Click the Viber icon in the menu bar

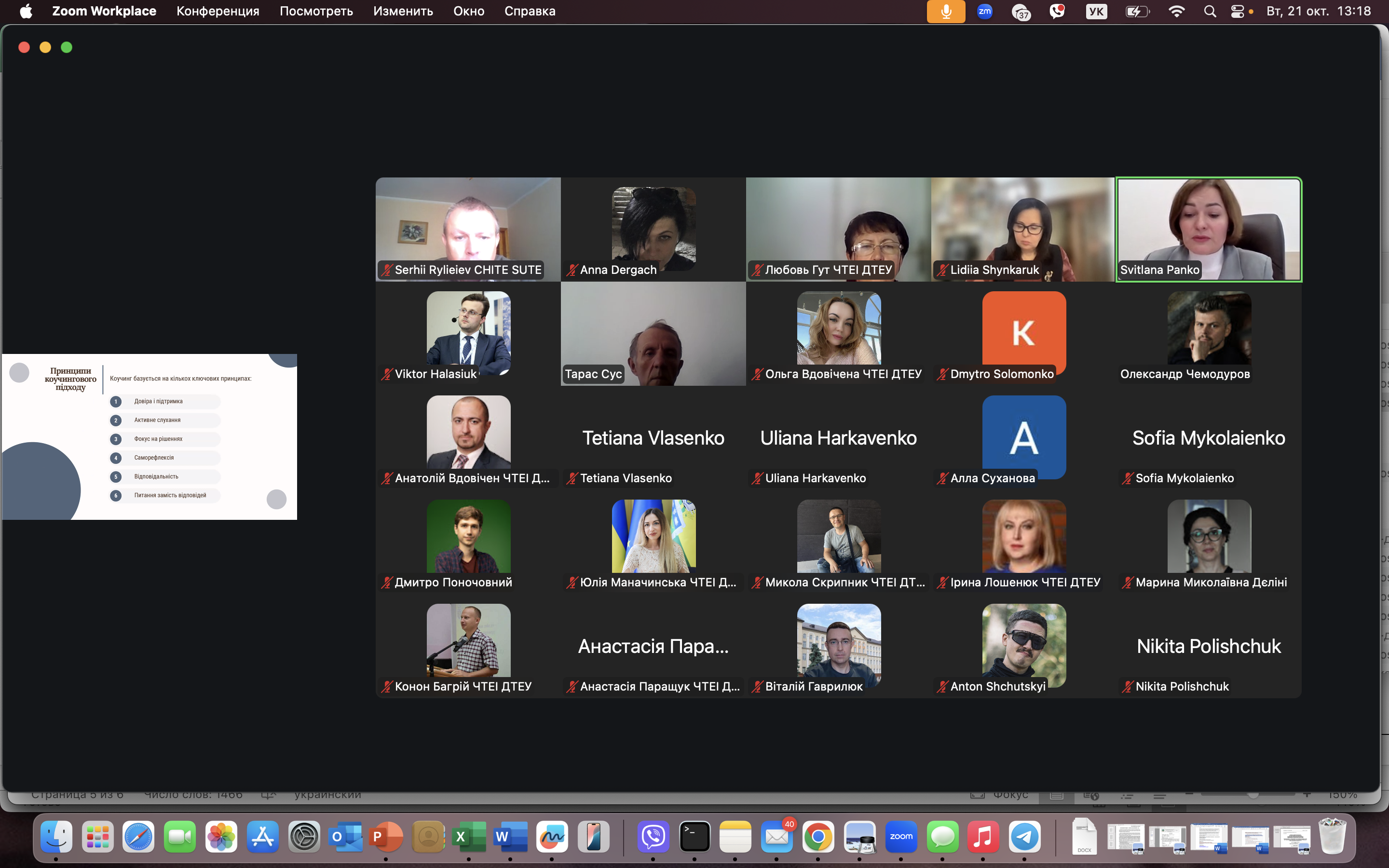[1057, 12]
